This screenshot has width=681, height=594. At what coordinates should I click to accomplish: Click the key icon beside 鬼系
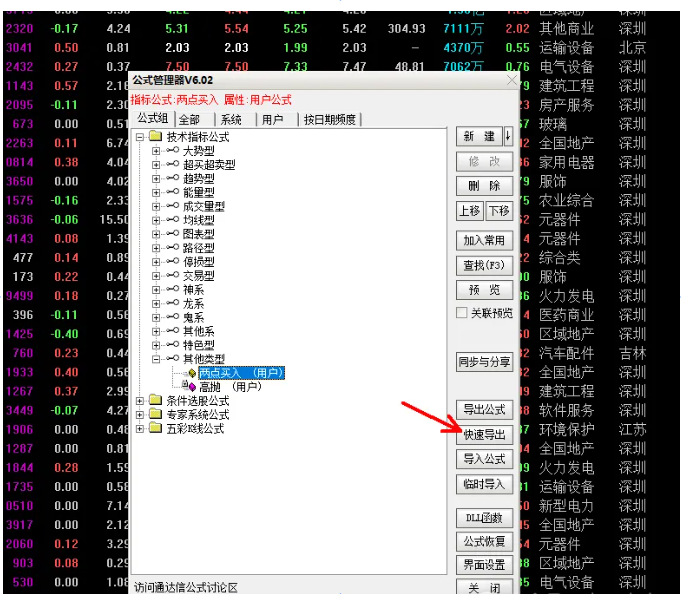tap(173, 317)
